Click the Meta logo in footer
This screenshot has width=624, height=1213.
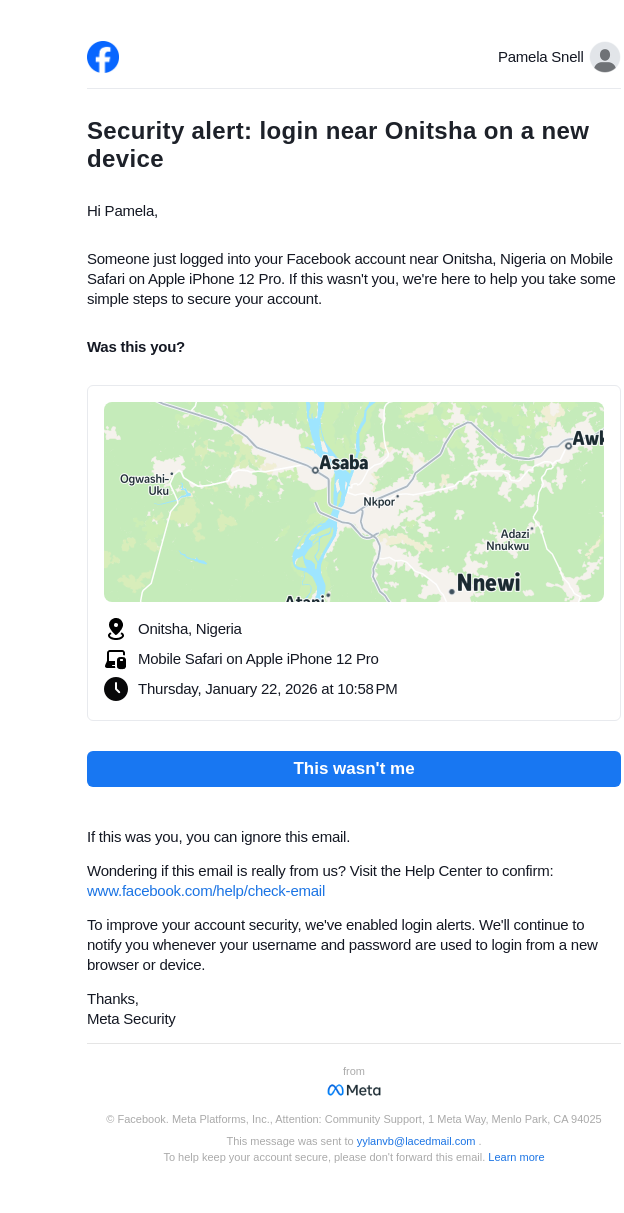point(354,1090)
